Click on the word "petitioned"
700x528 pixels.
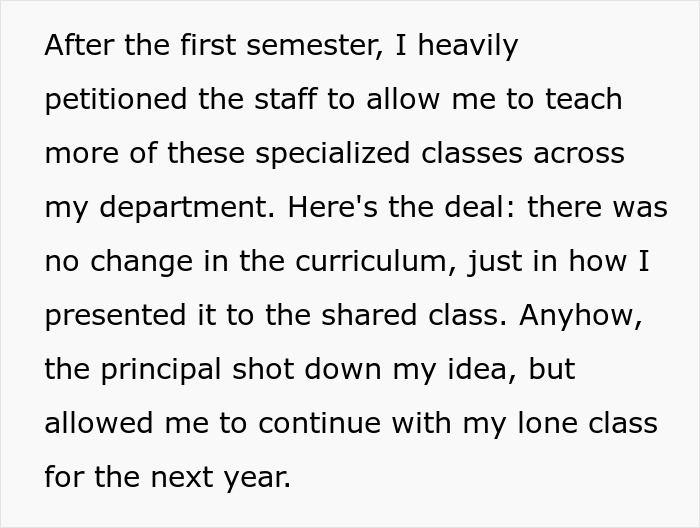(116, 100)
